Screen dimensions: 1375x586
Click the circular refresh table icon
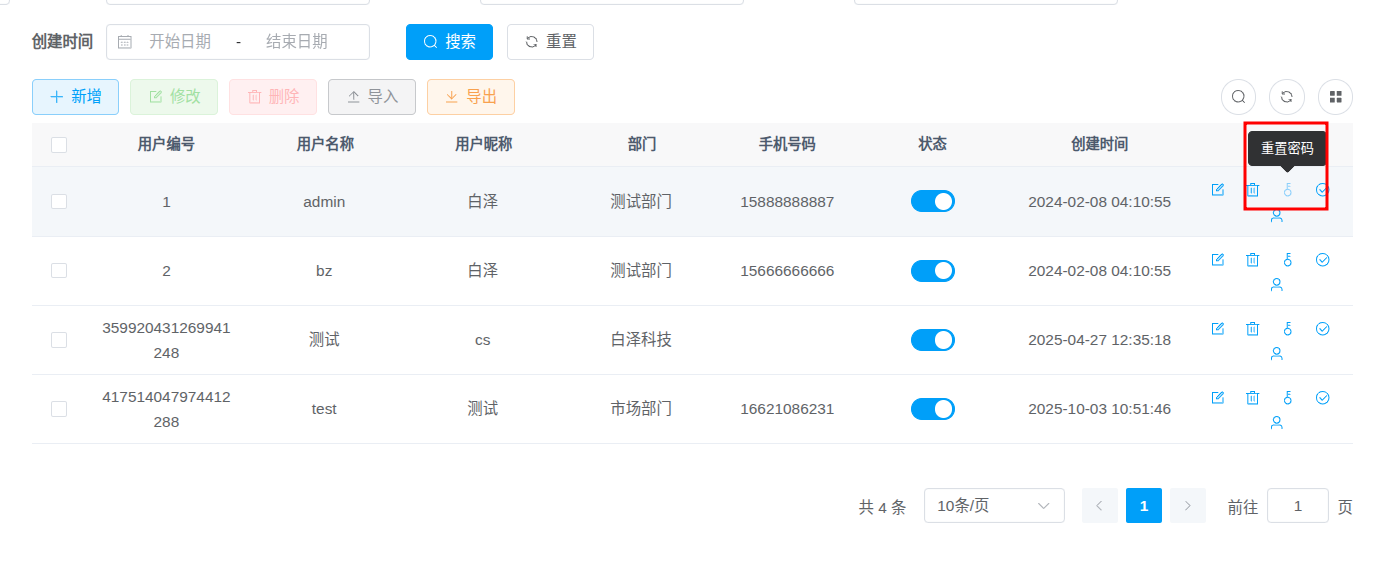[x=1287, y=97]
